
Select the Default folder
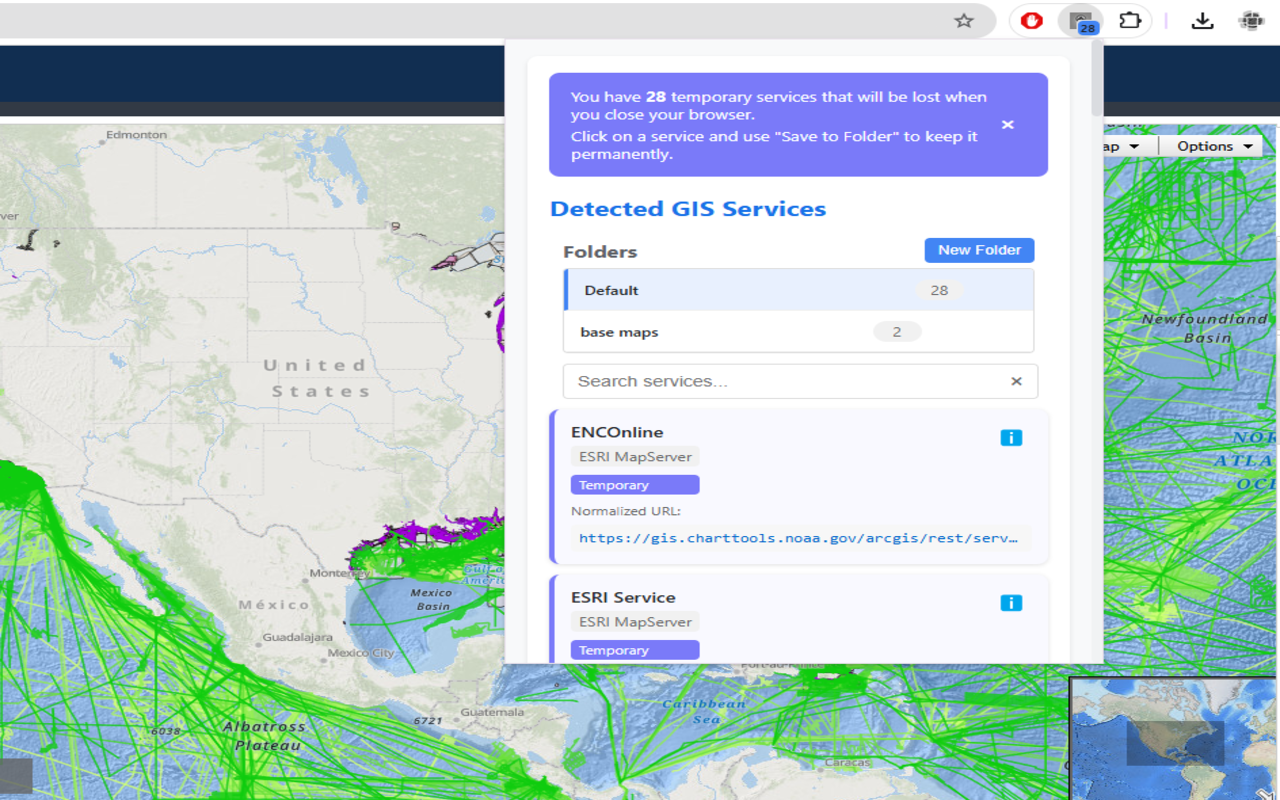pos(798,290)
